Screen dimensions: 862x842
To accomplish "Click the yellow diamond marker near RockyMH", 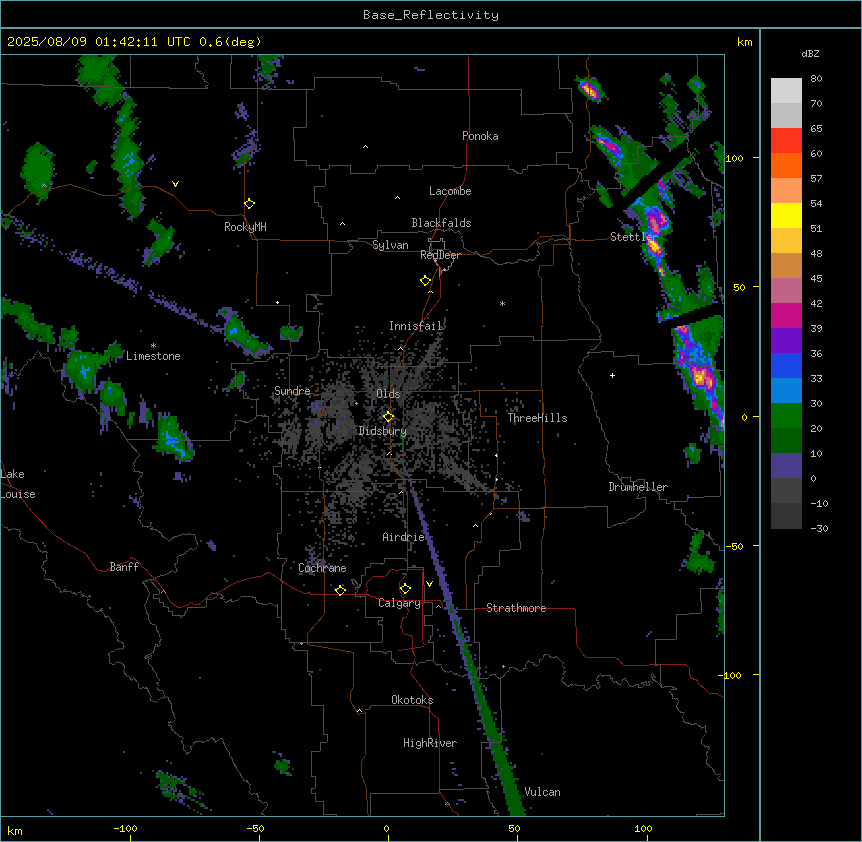I will [249, 204].
